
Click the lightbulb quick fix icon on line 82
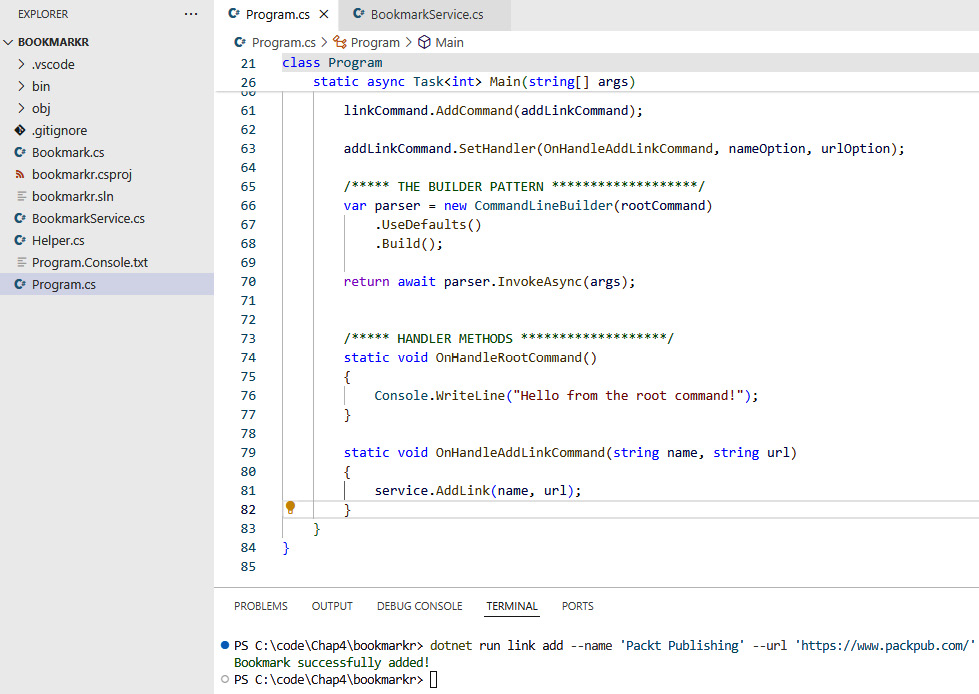[x=290, y=508]
